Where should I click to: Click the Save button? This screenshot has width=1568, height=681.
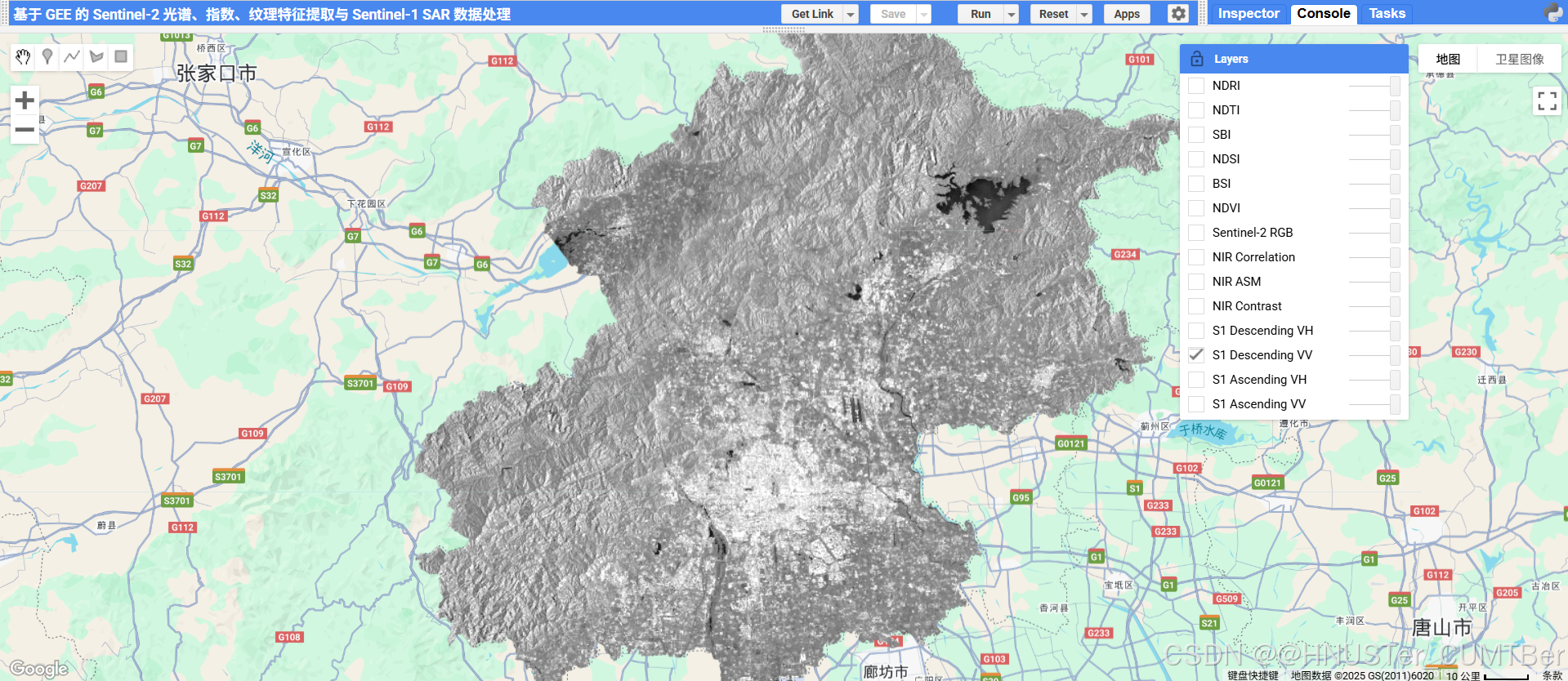(x=893, y=14)
